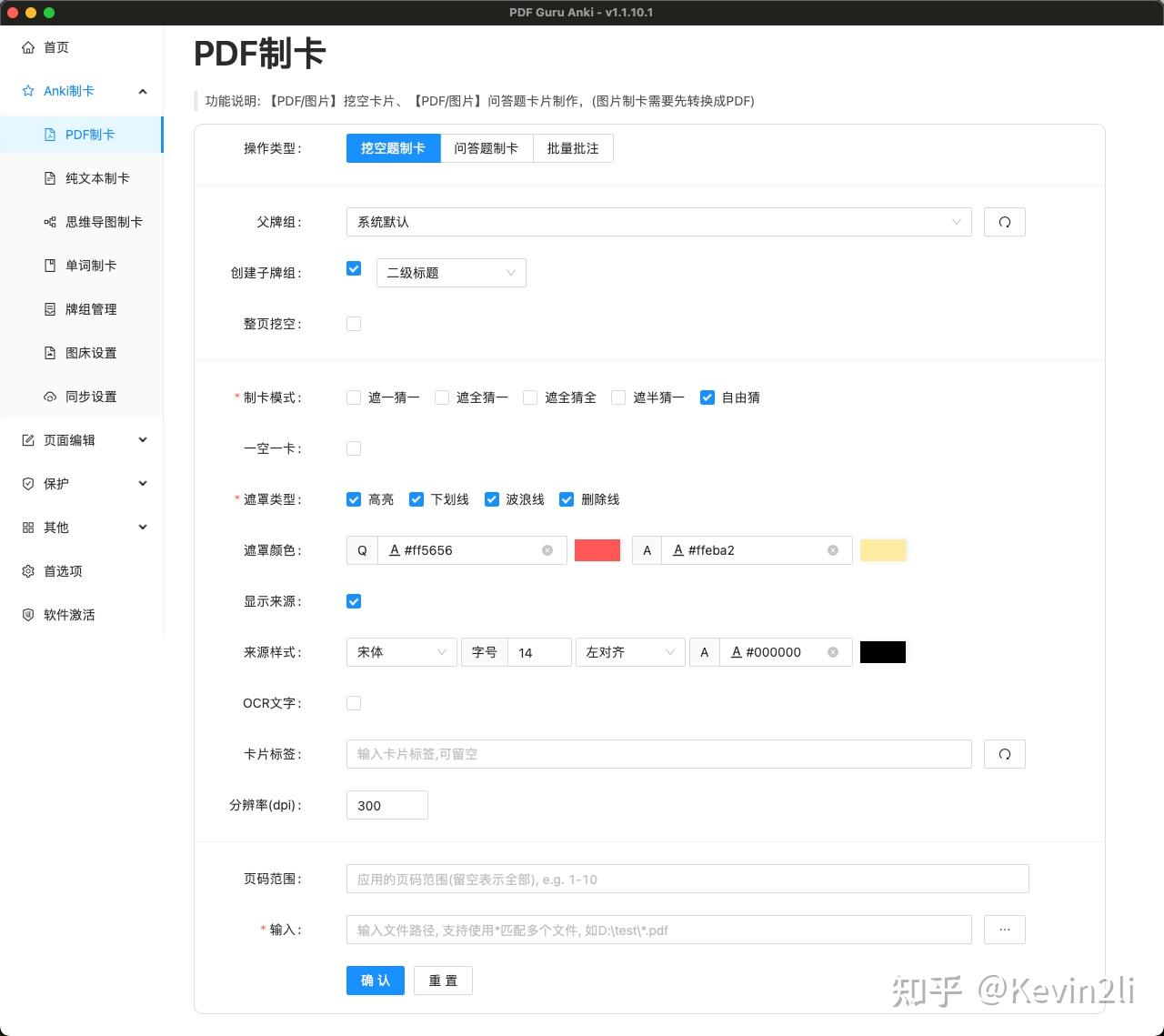Click the edit icon beside 页面编辑
This screenshot has height=1036, width=1164.
coord(28,440)
